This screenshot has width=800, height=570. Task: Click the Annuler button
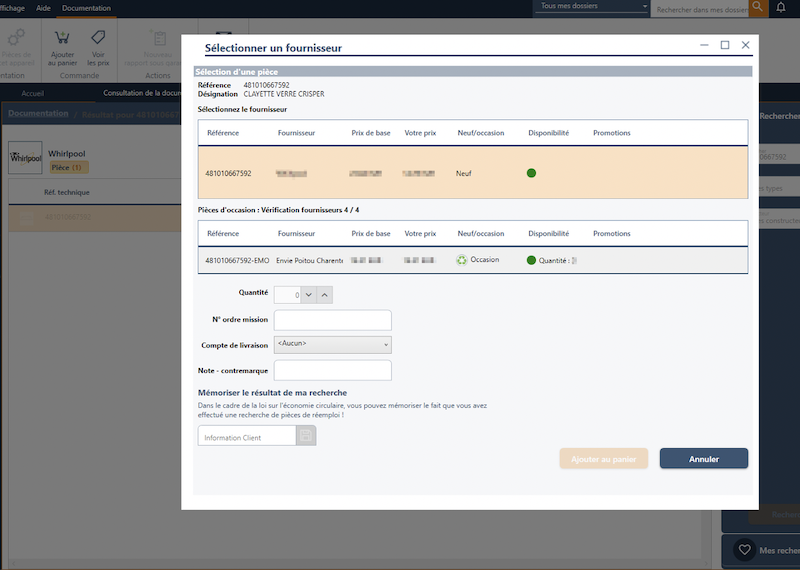703,459
